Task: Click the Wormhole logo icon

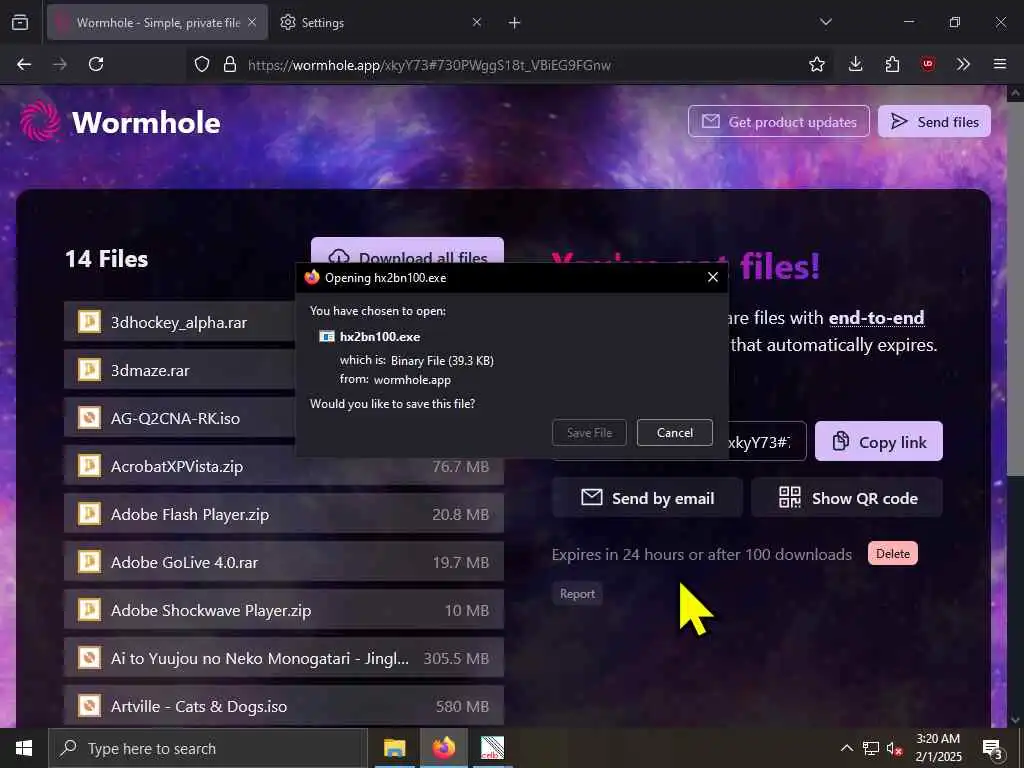Action: pos(40,121)
